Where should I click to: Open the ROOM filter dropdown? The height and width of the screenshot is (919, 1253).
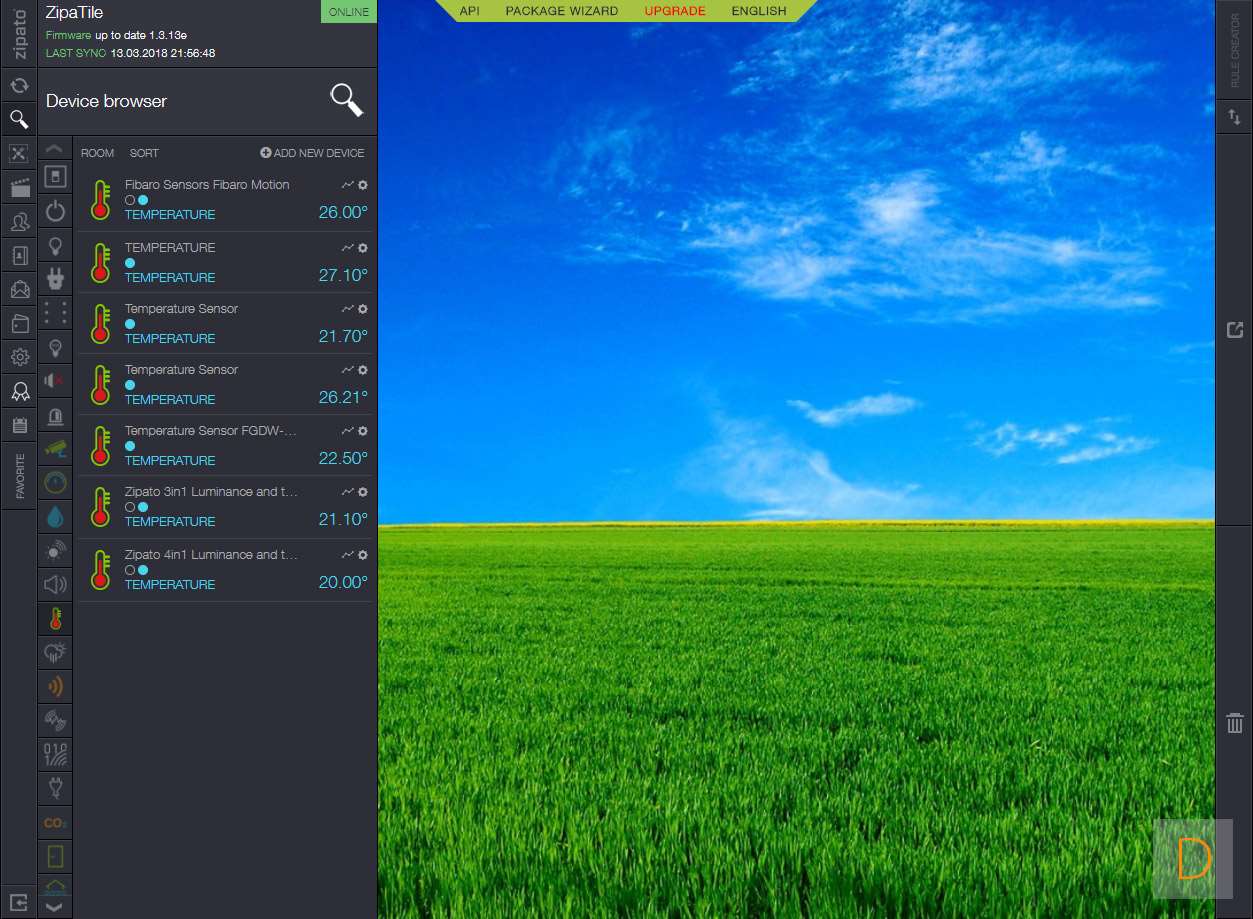pyautogui.click(x=98, y=153)
